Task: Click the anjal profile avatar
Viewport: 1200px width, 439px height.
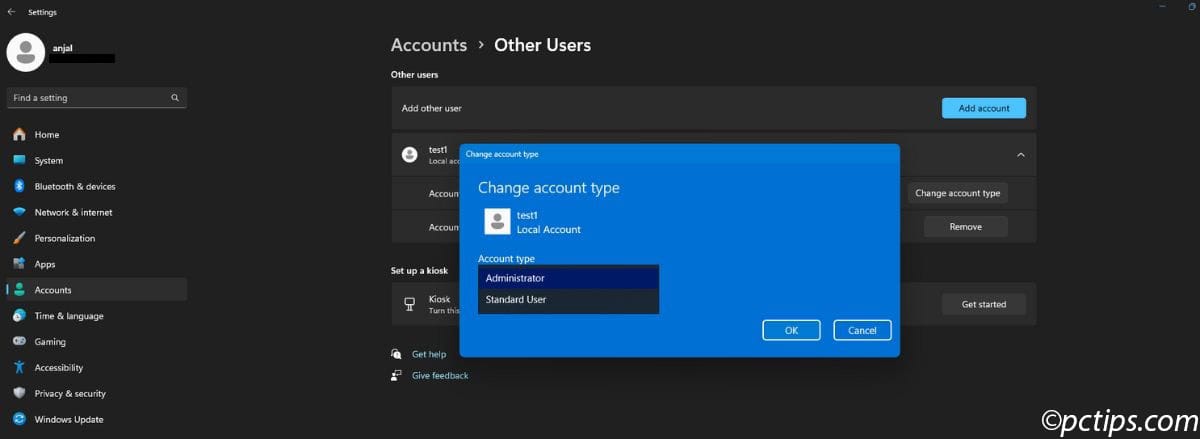Action: coord(25,52)
